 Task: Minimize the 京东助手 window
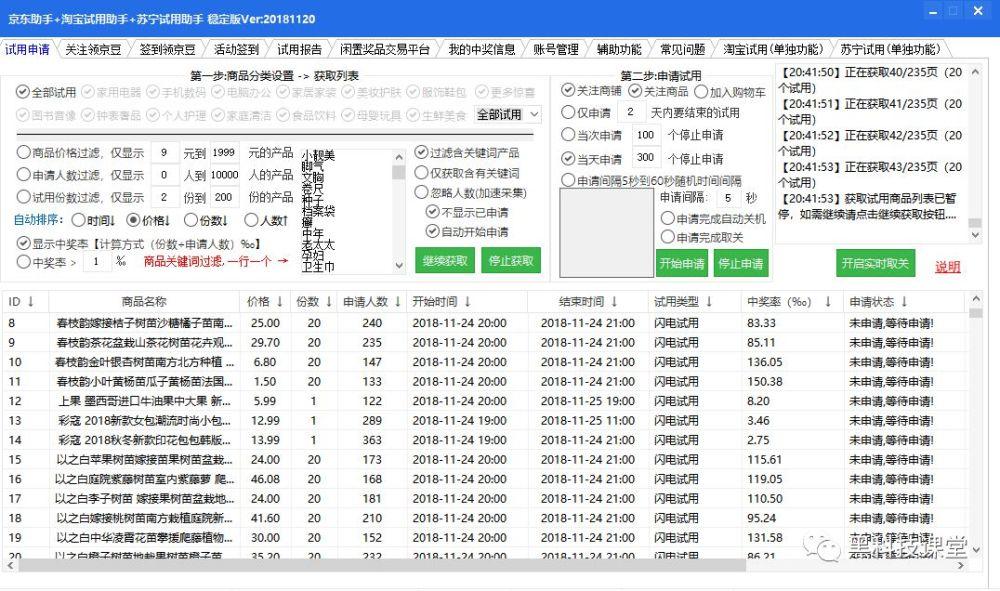[933, 11]
